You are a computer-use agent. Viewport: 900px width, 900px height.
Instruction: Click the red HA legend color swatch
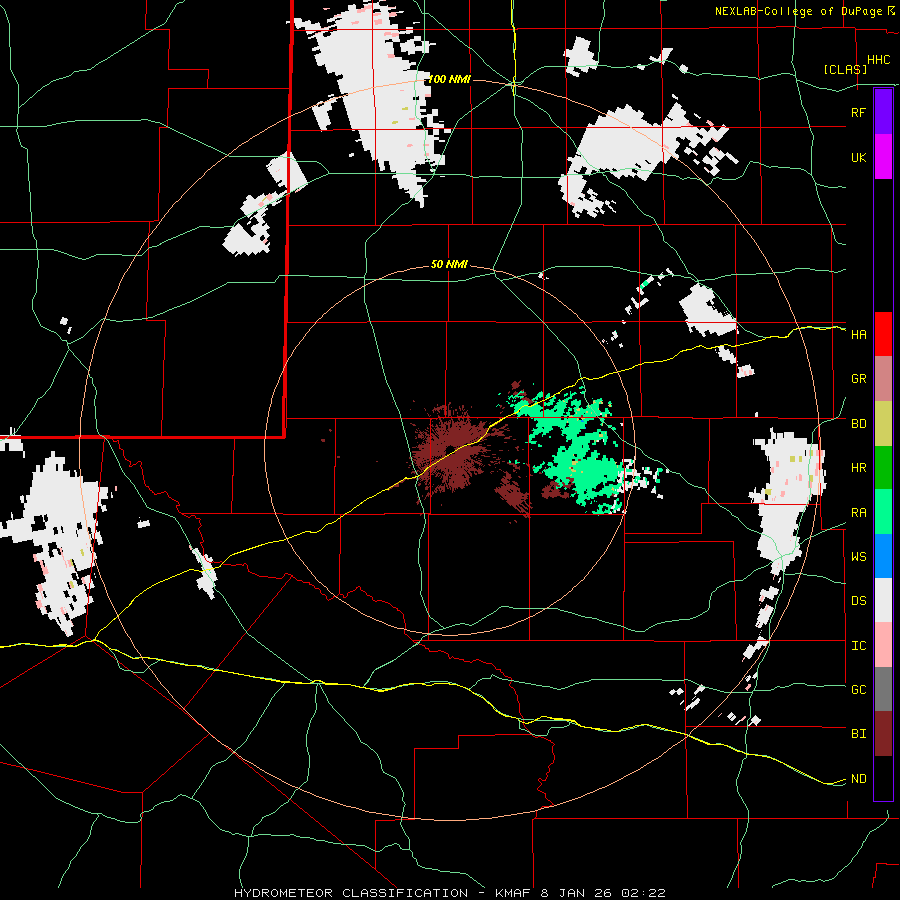point(883,334)
